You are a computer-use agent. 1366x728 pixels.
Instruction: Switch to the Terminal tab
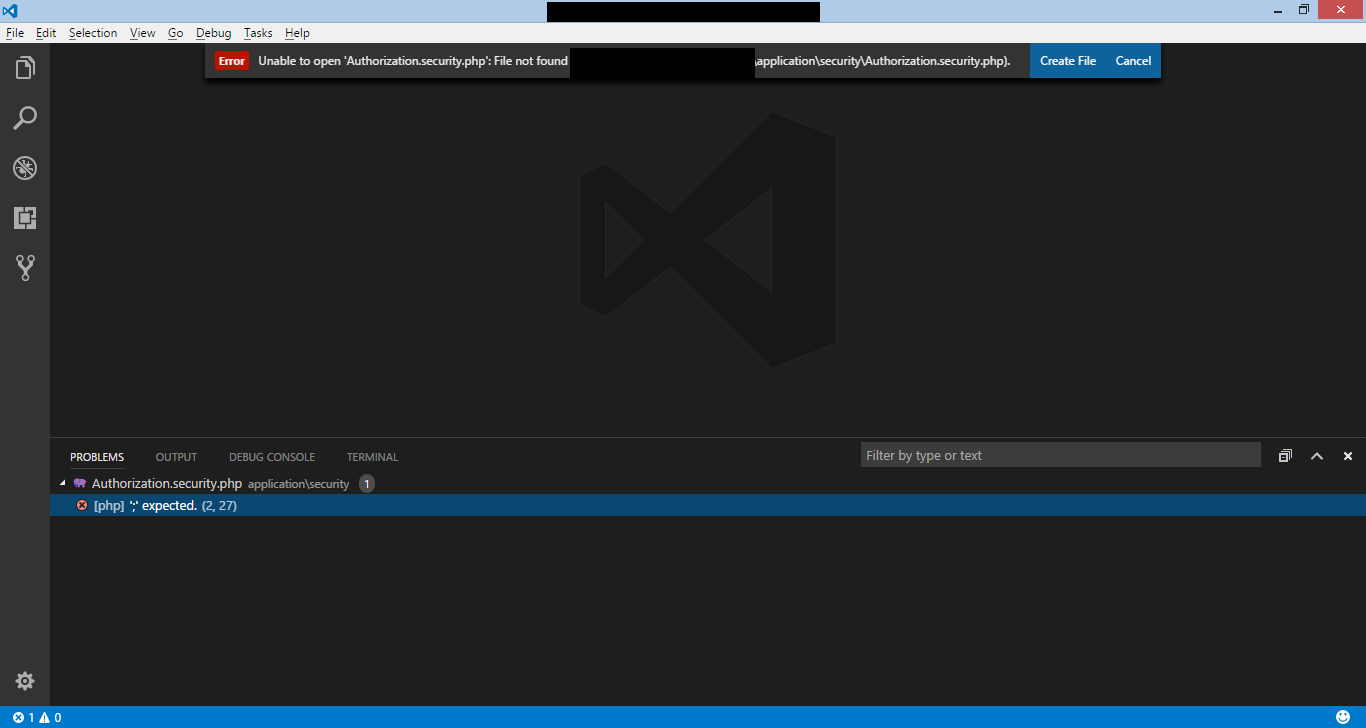click(x=372, y=457)
